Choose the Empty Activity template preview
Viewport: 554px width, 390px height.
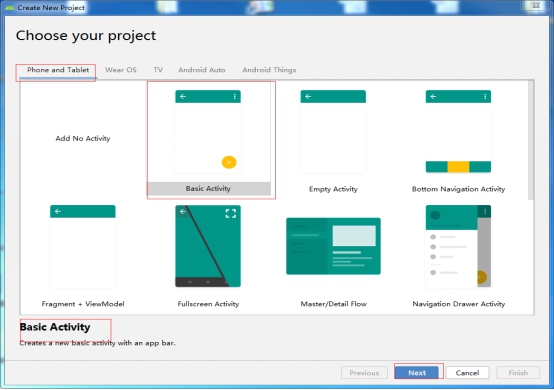click(333, 131)
